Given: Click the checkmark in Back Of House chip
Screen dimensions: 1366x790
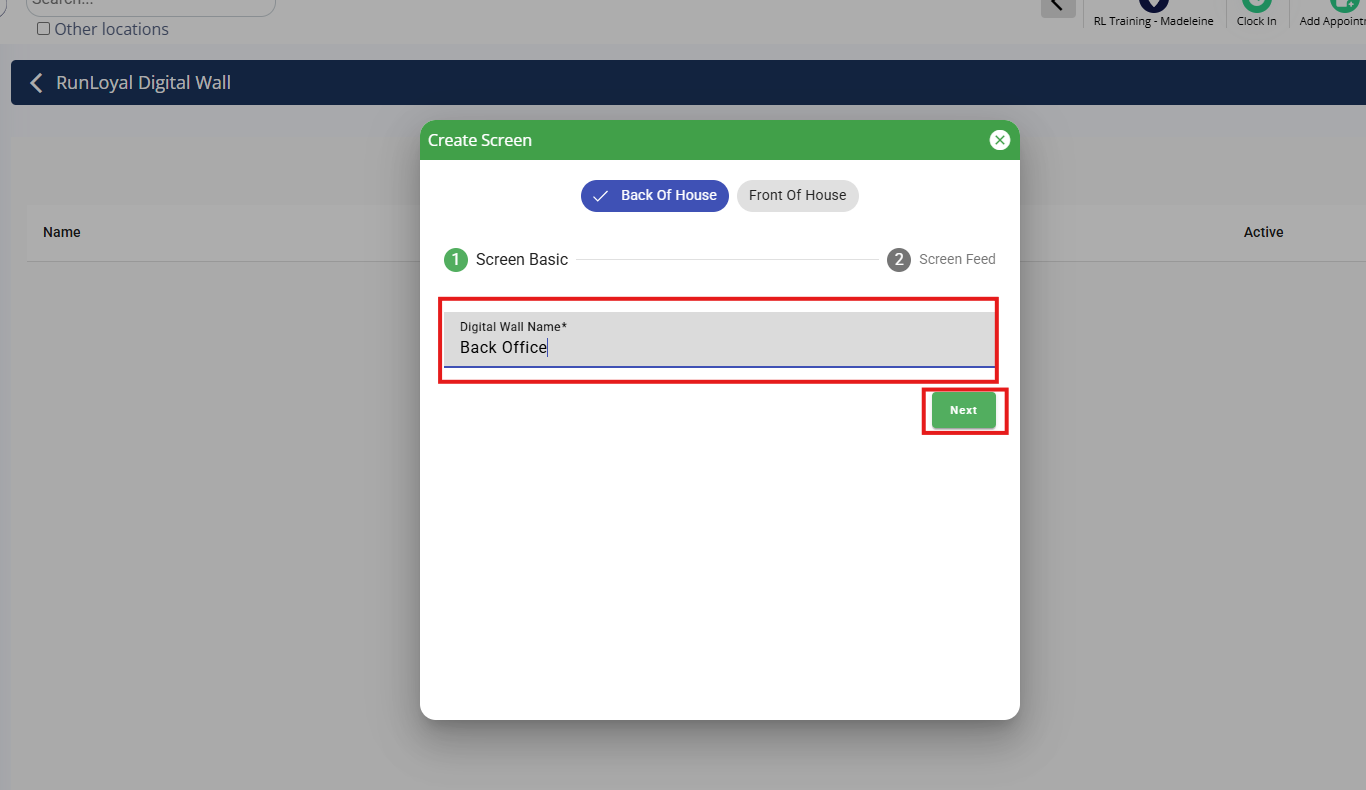Looking at the screenshot, I should [x=601, y=196].
